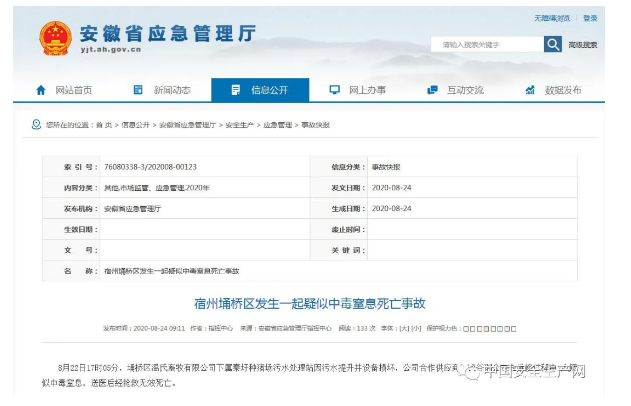
Task: Click the home icon beside 网站首页
Action: coord(41,90)
